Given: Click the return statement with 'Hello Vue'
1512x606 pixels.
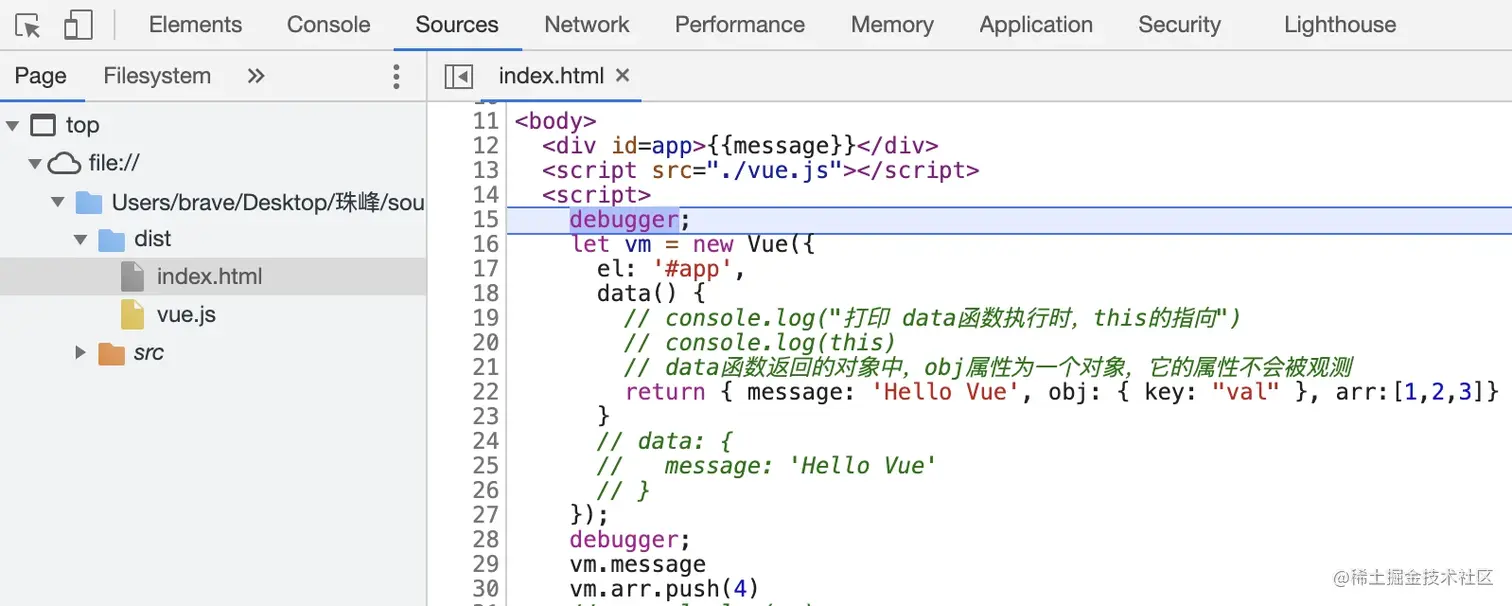Looking at the screenshot, I should [x=1062, y=391].
